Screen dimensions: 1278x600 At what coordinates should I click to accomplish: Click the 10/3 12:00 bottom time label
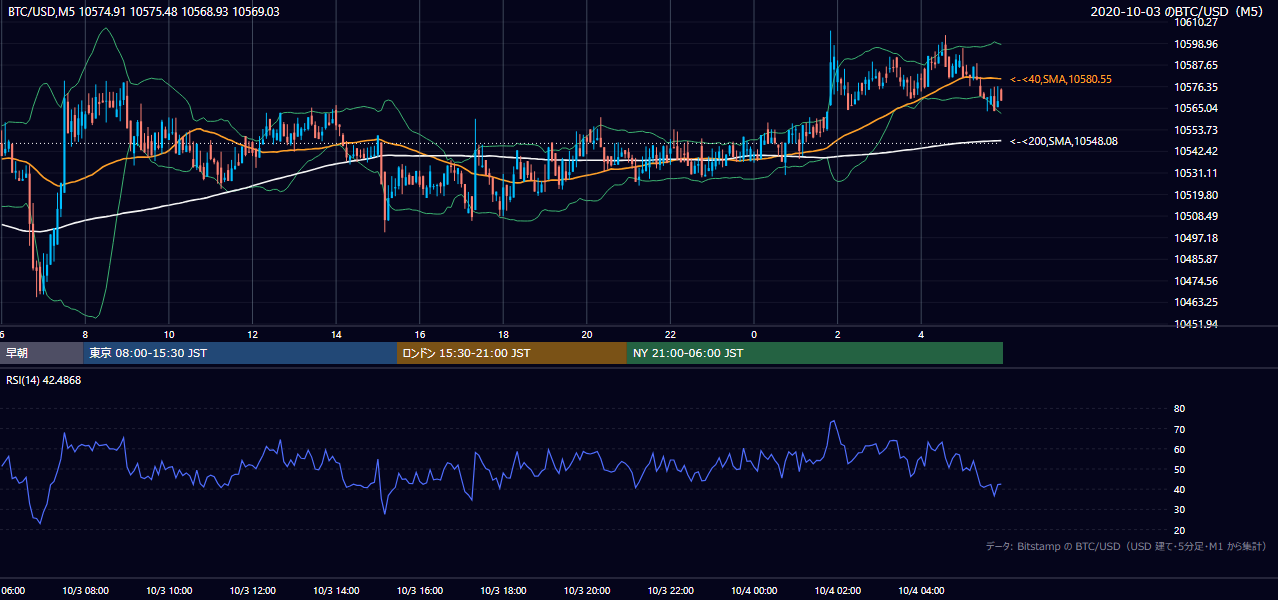pyautogui.click(x=252, y=591)
